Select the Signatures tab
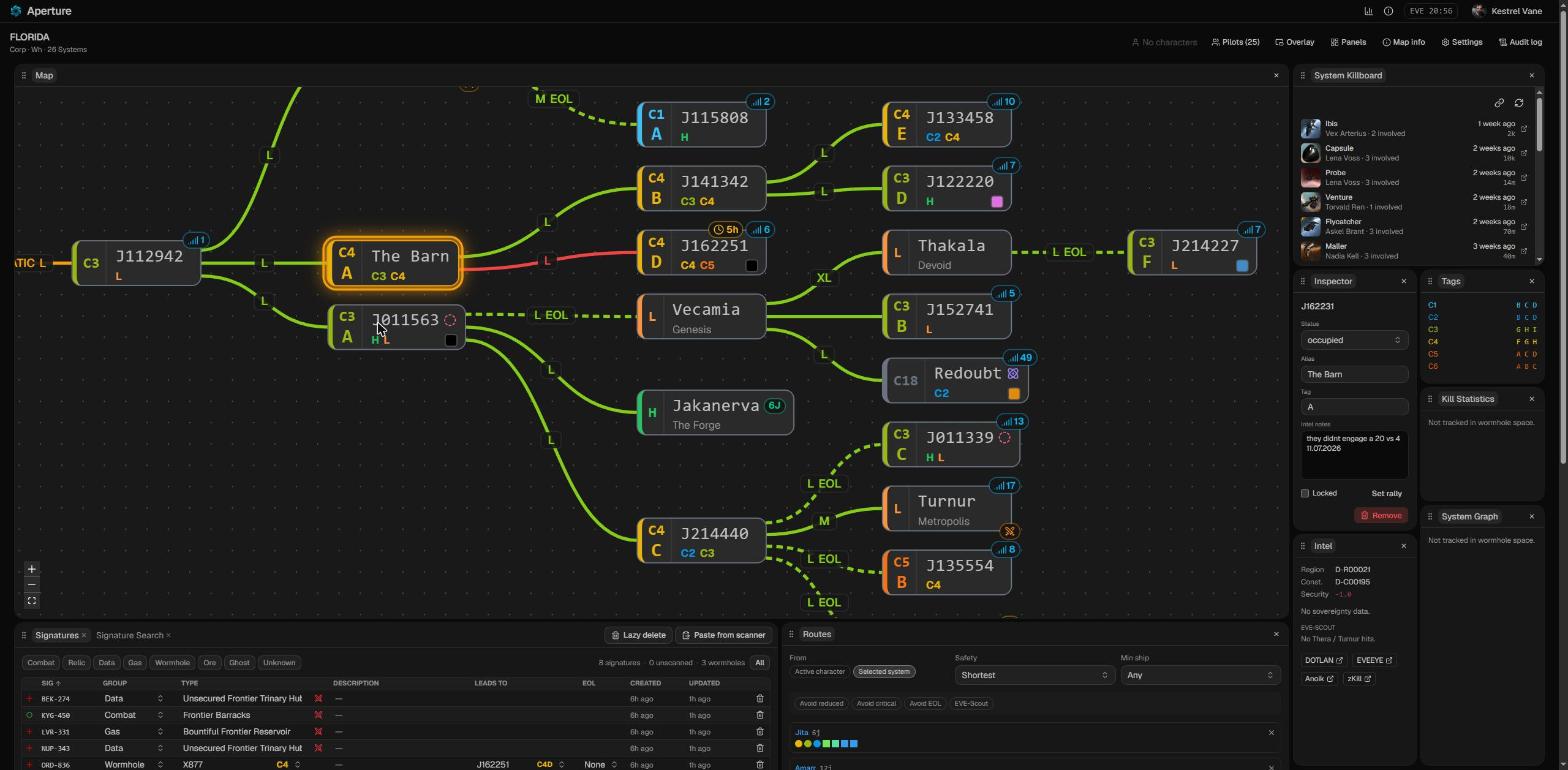 click(x=57, y=635)
